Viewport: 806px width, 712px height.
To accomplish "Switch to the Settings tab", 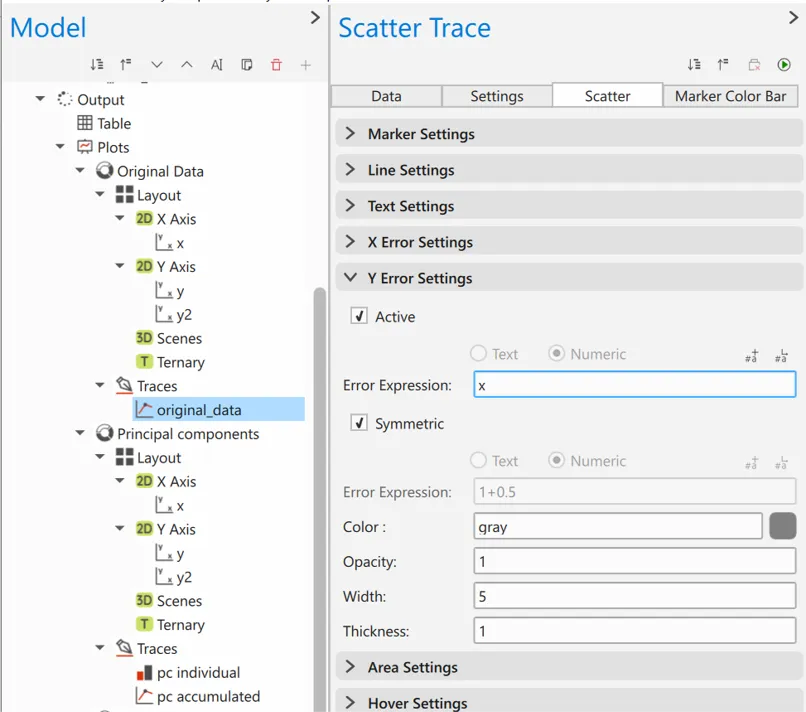I will point(497,96).
